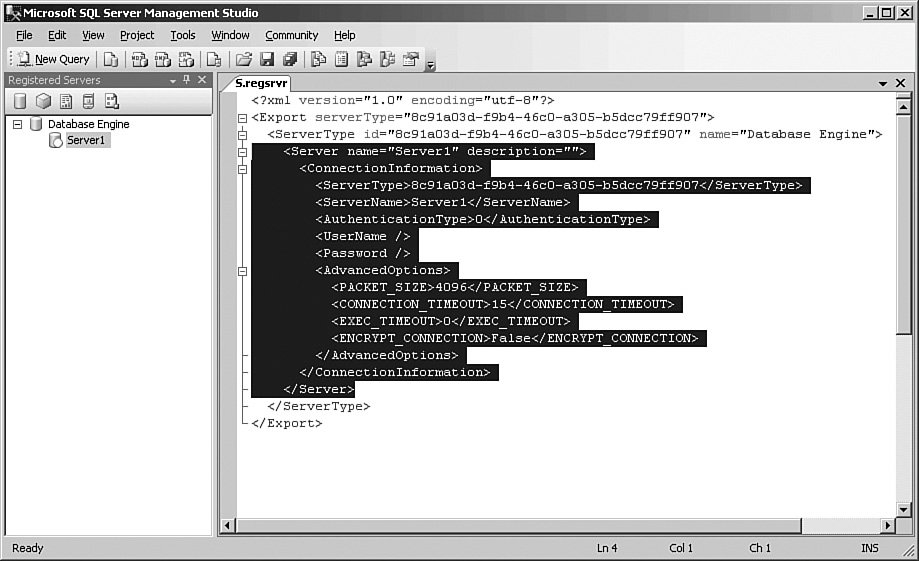Select Integration Services server type icon

point(111,101)
